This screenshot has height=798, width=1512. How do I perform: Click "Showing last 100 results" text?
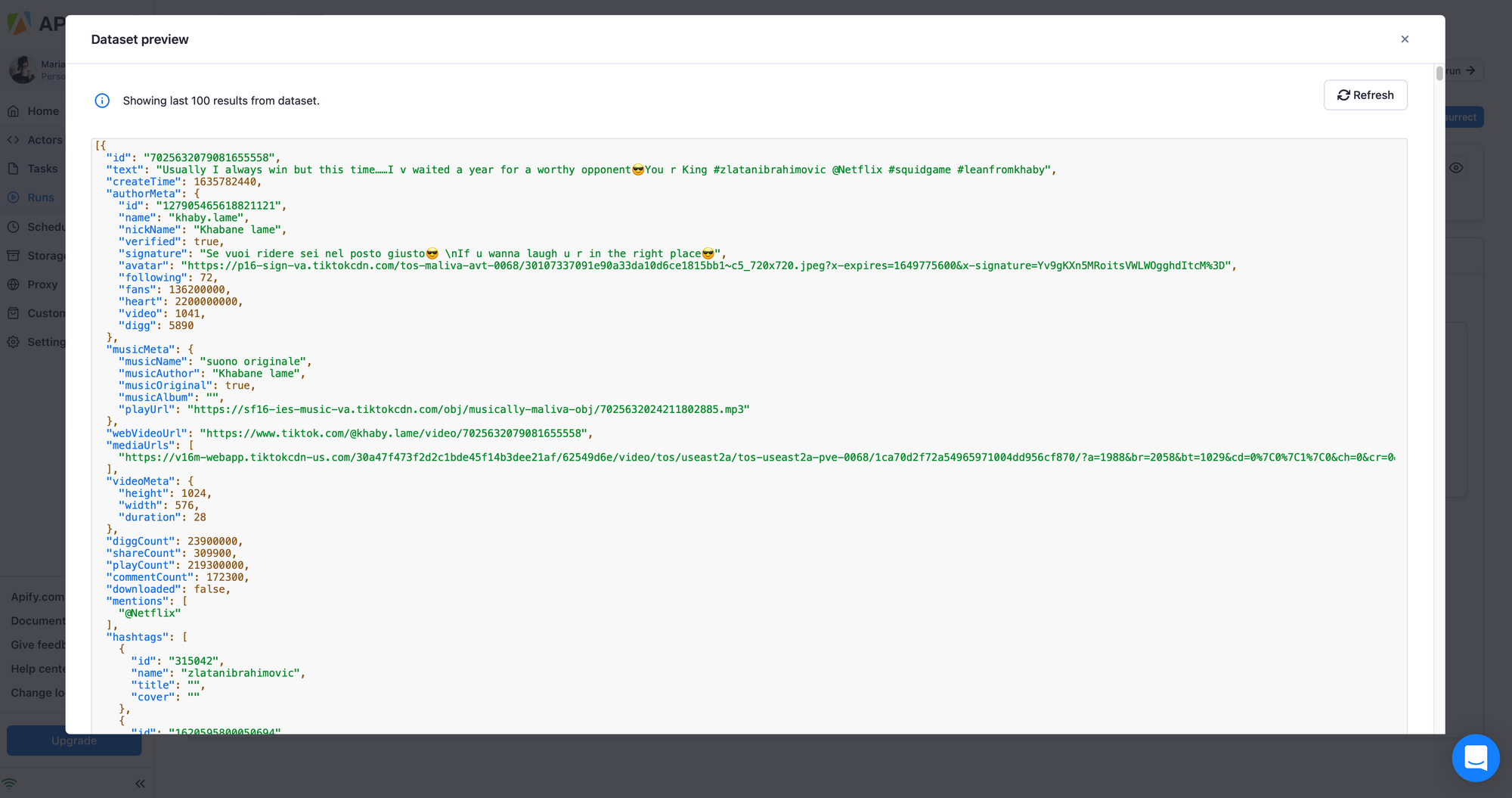point(222,101)
